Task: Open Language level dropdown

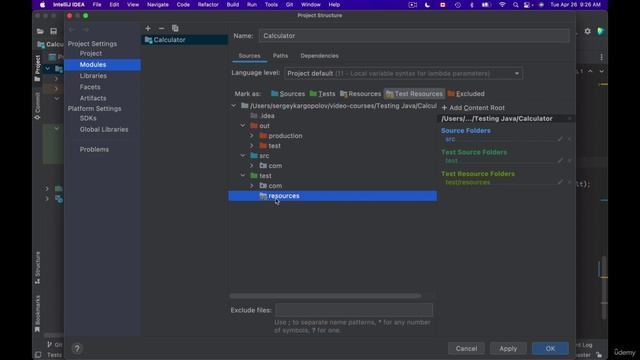Action: coord(403,73)
